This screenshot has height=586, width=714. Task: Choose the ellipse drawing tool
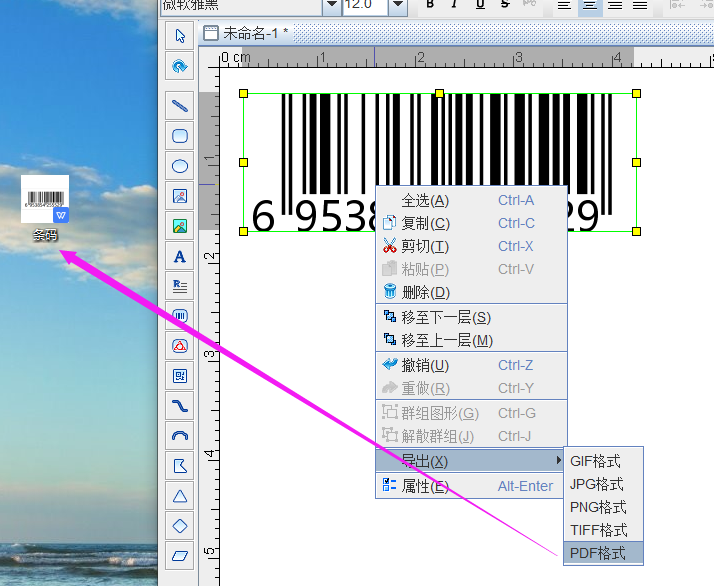[x=180, y=166]
